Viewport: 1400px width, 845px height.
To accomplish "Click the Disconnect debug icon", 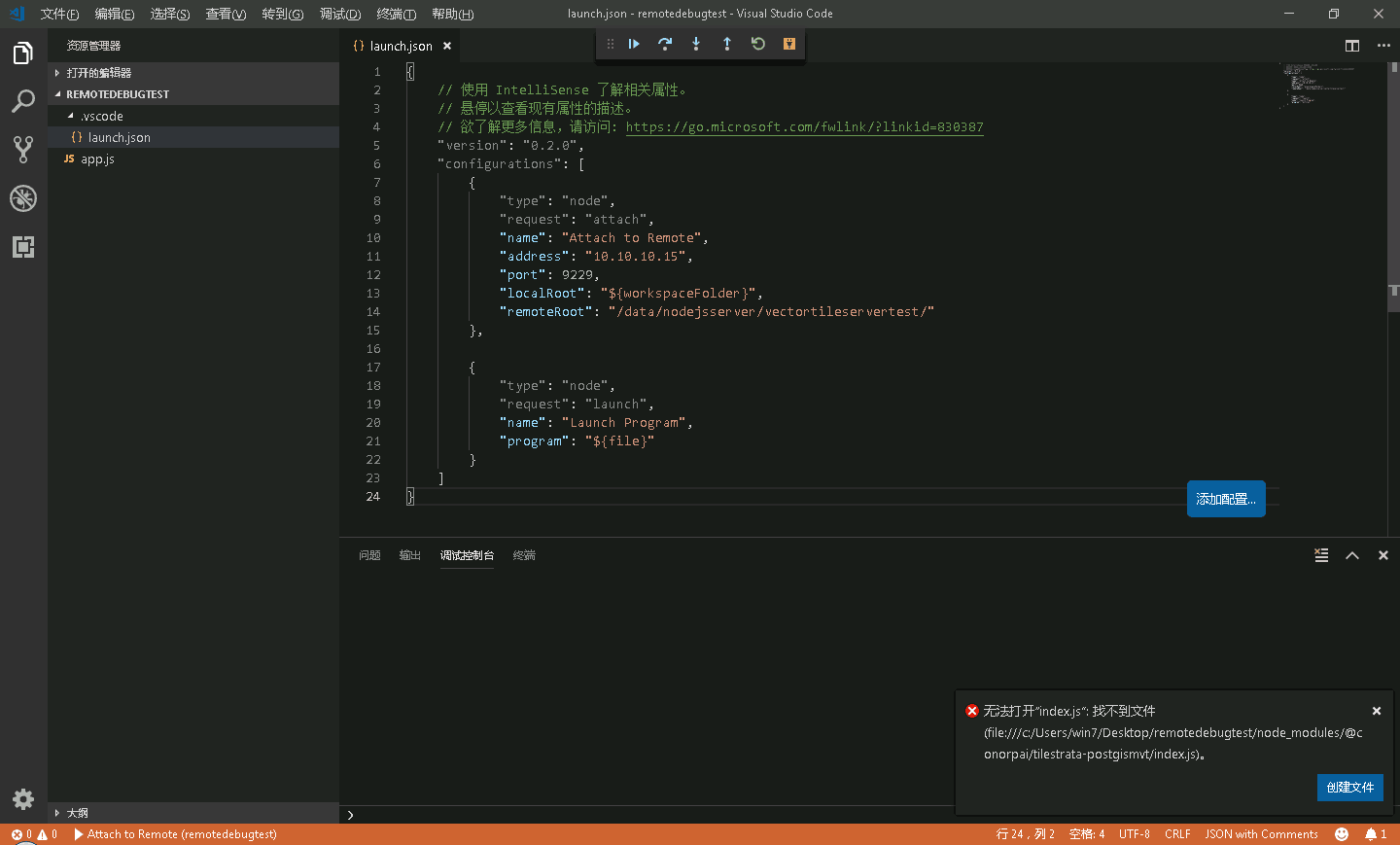I will tap(789, 44).
